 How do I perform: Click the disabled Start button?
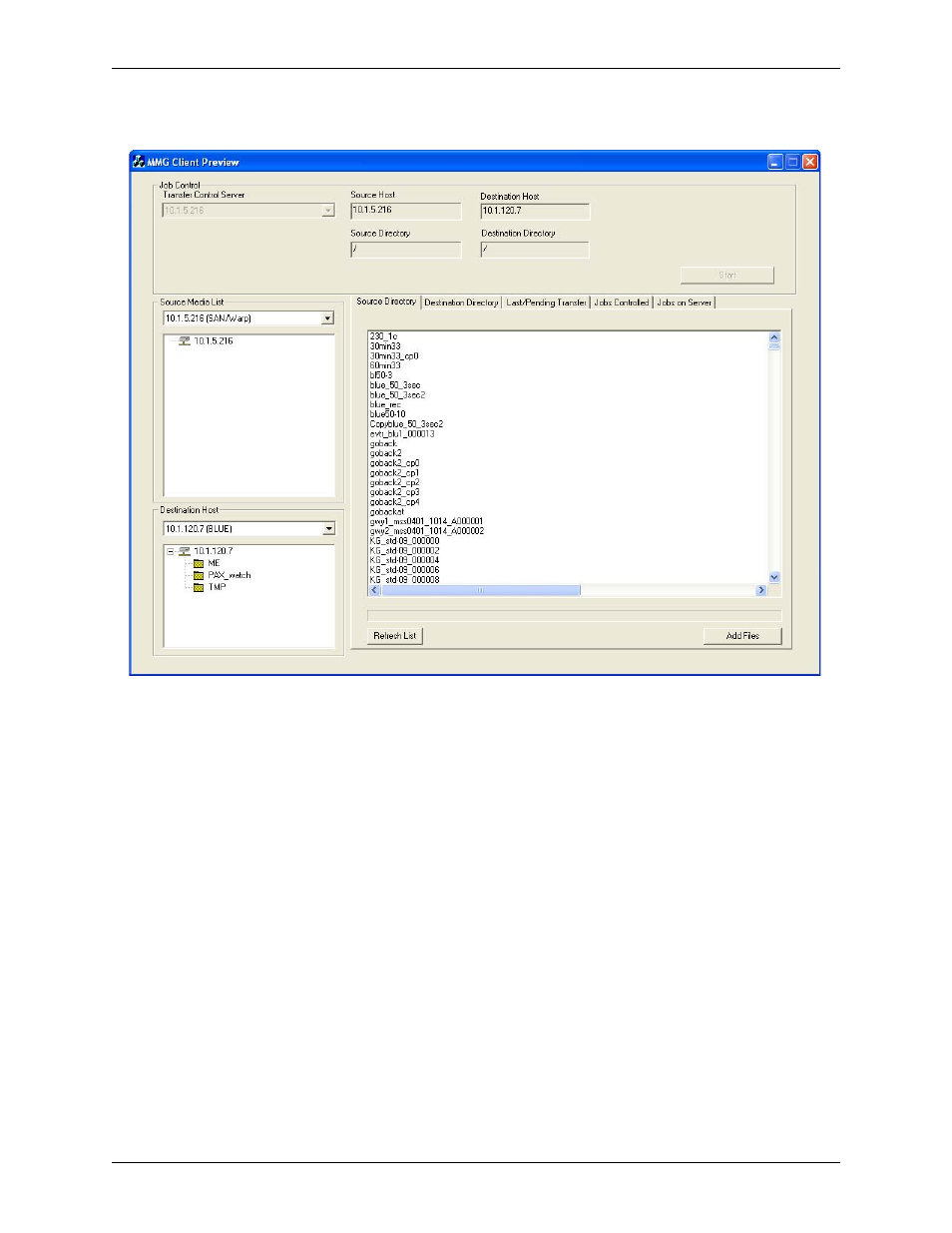[x=727, y=276]
